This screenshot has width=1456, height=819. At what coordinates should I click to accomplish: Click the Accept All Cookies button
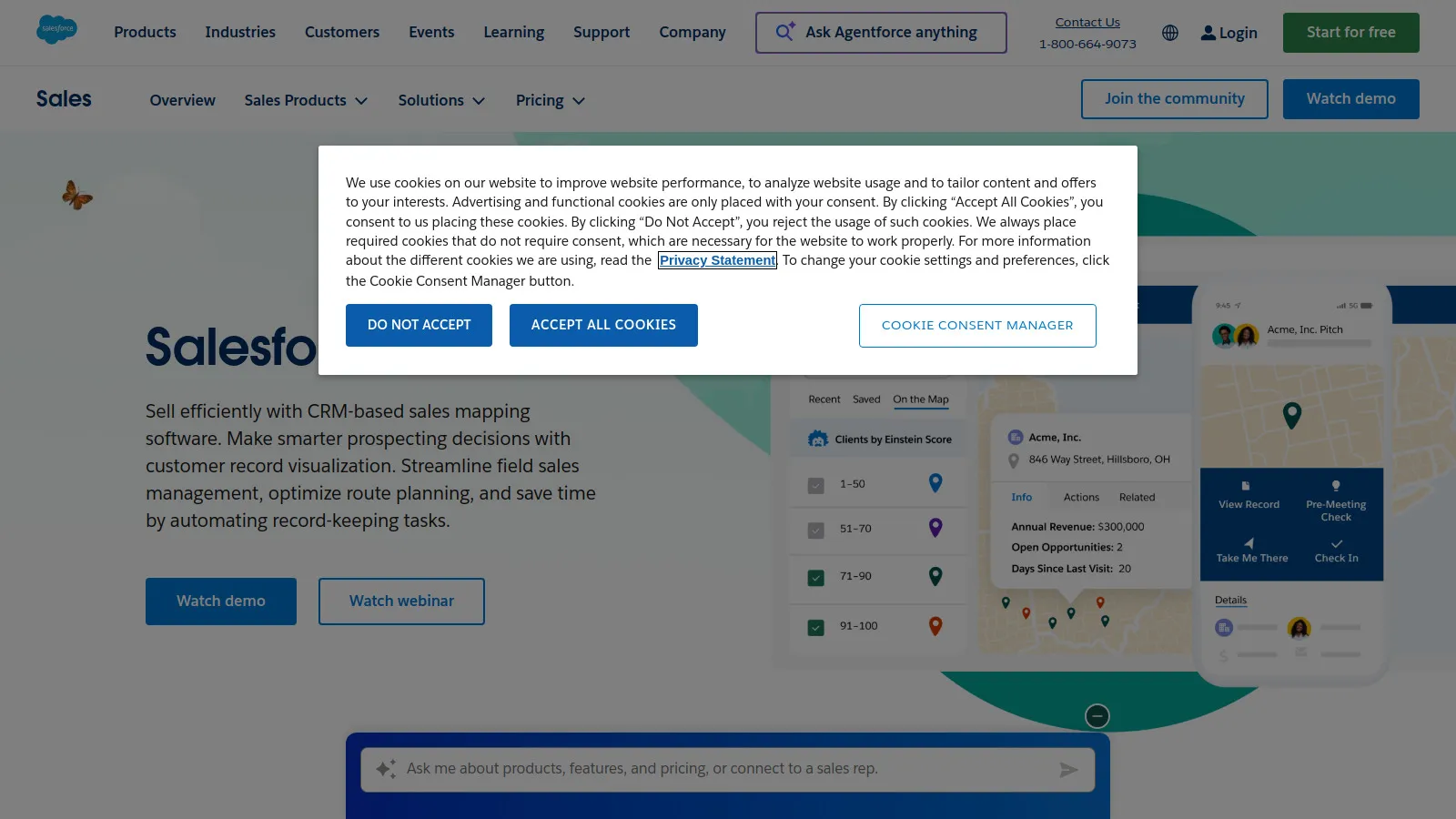tap(603, 325)
